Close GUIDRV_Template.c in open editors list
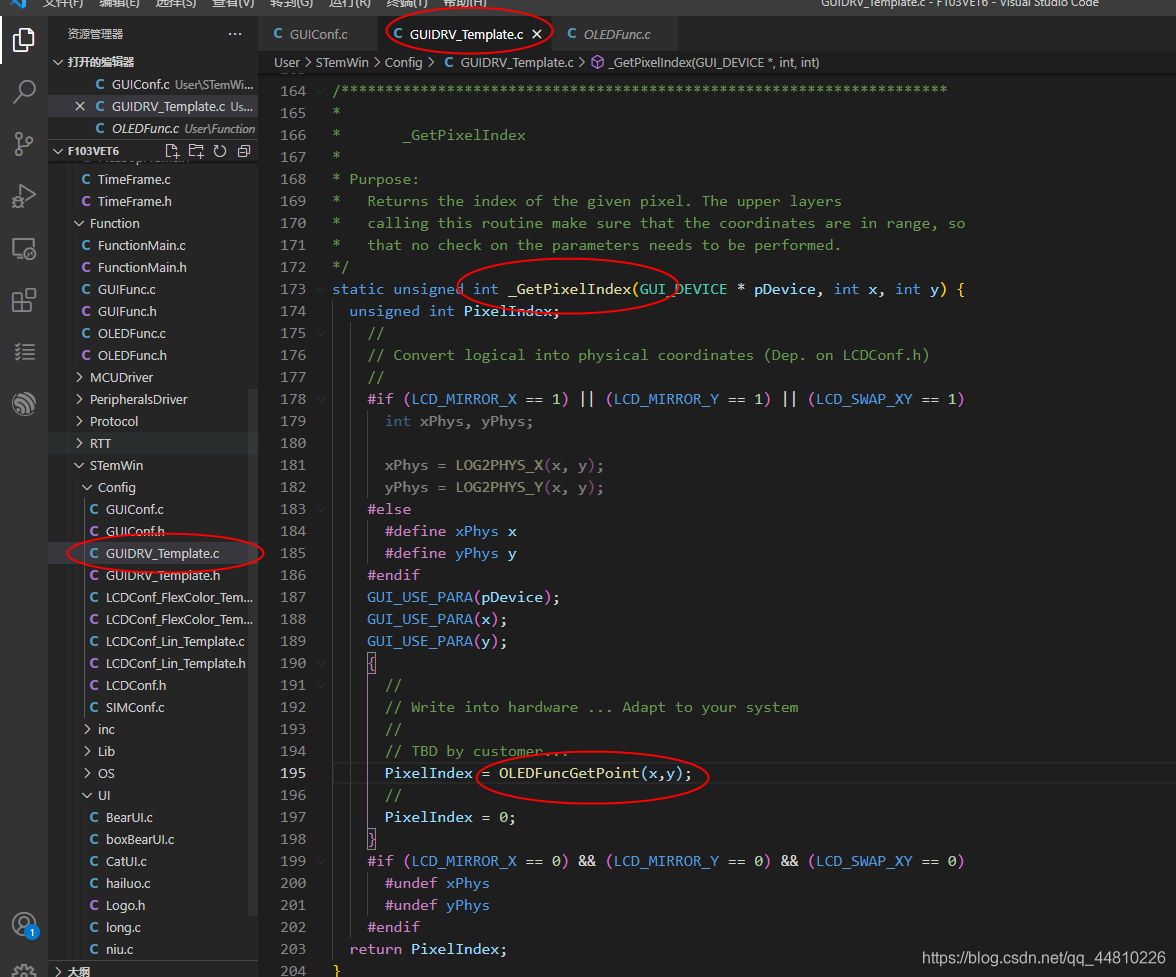Screen dimensions: 1176x977 [x=80, y=106]
